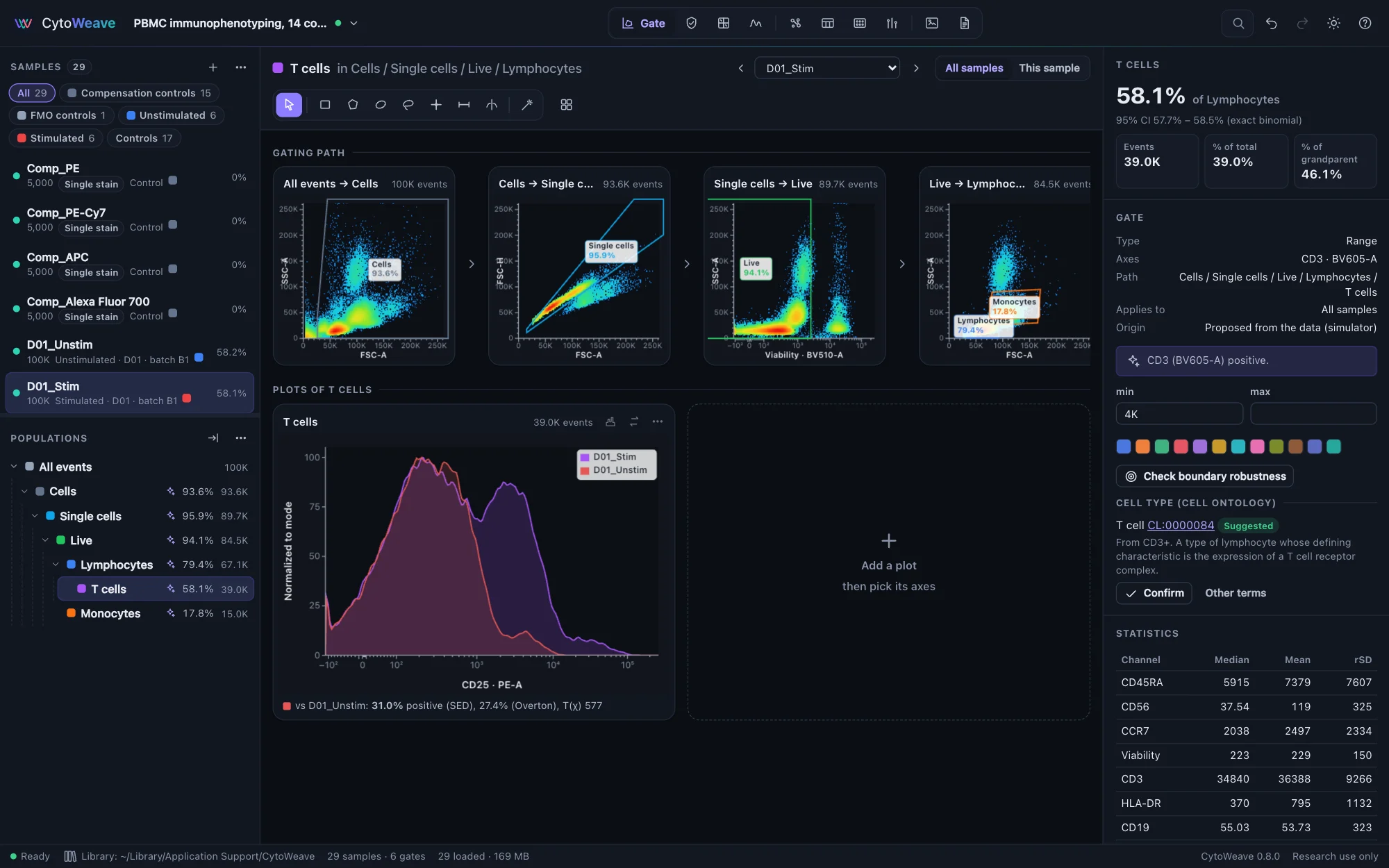The height and width of the screenshot is (868, 1389).
Task: Open the CL:0000084 ontology link
Action: (1181, 525)
